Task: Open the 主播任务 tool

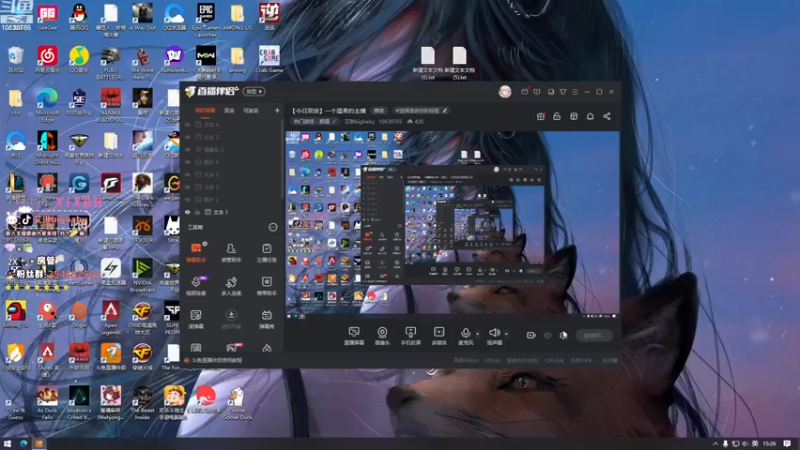Action: (266, 253)
